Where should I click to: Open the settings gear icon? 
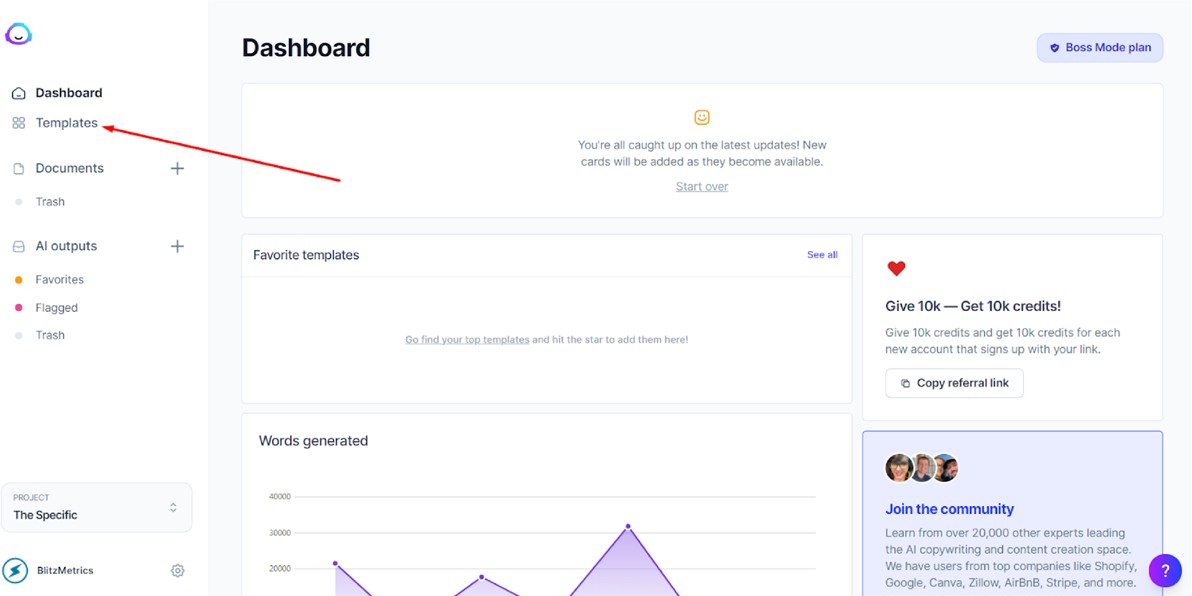pyautogui.click(x=177, y=571)
